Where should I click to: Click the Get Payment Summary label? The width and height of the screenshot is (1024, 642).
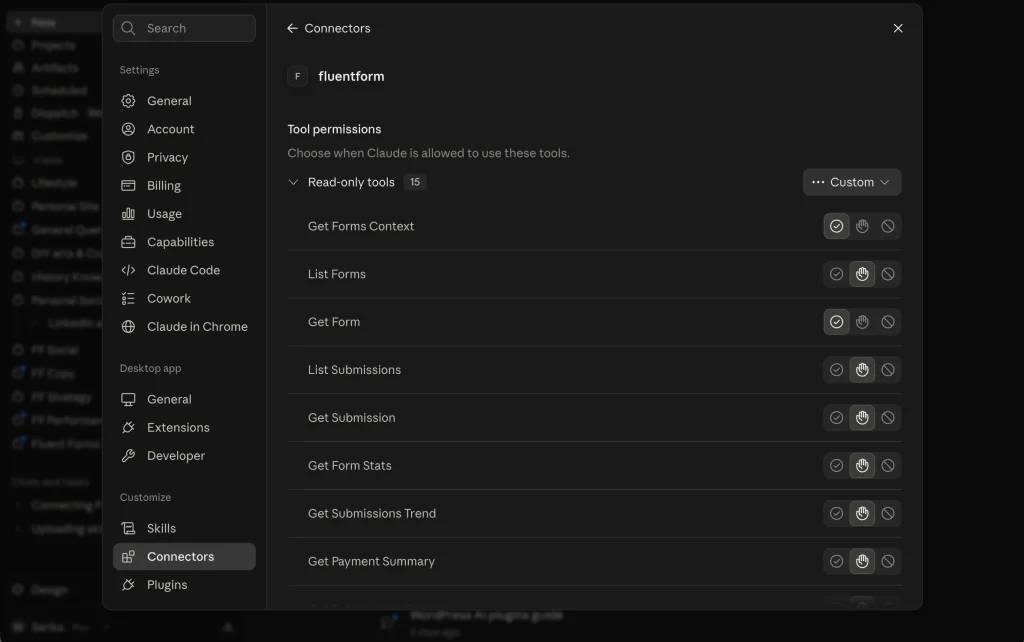(x=371, y=562)
